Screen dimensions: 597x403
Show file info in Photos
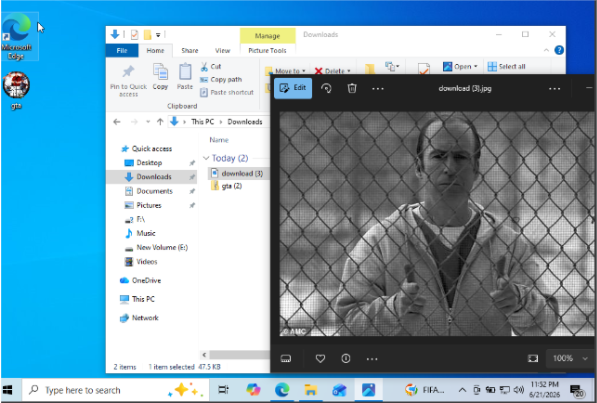[x=346, y=358]
